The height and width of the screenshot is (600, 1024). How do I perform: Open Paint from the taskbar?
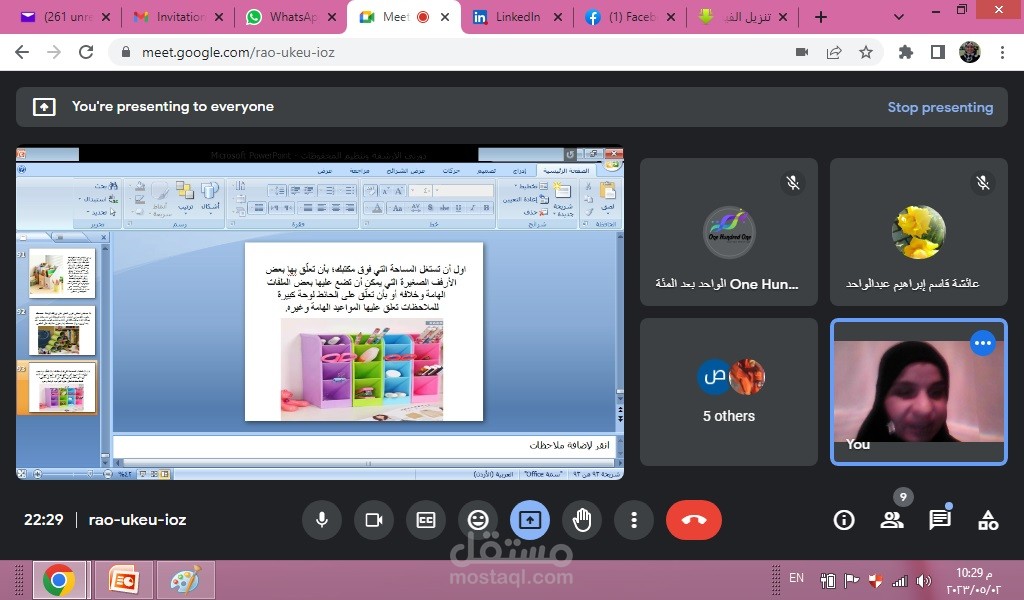pyautogui.click(x=185, y=580)
